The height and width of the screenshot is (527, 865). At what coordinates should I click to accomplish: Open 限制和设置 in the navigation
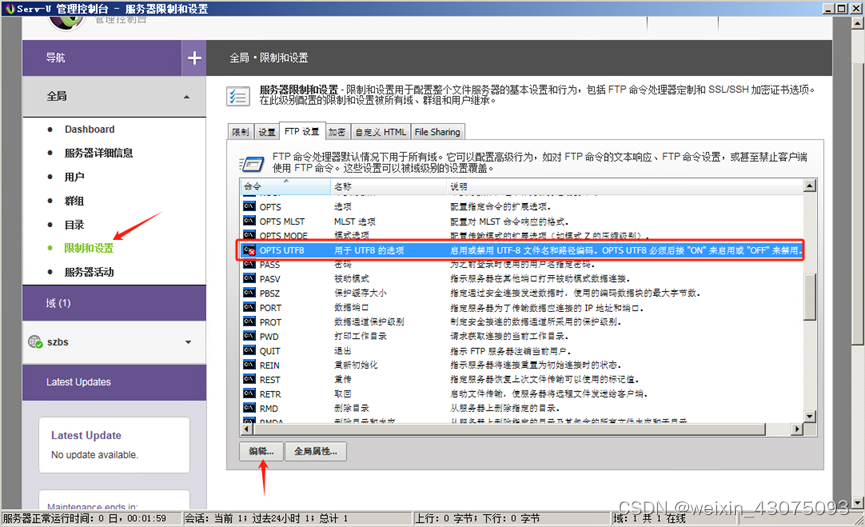tap(89, 248)
